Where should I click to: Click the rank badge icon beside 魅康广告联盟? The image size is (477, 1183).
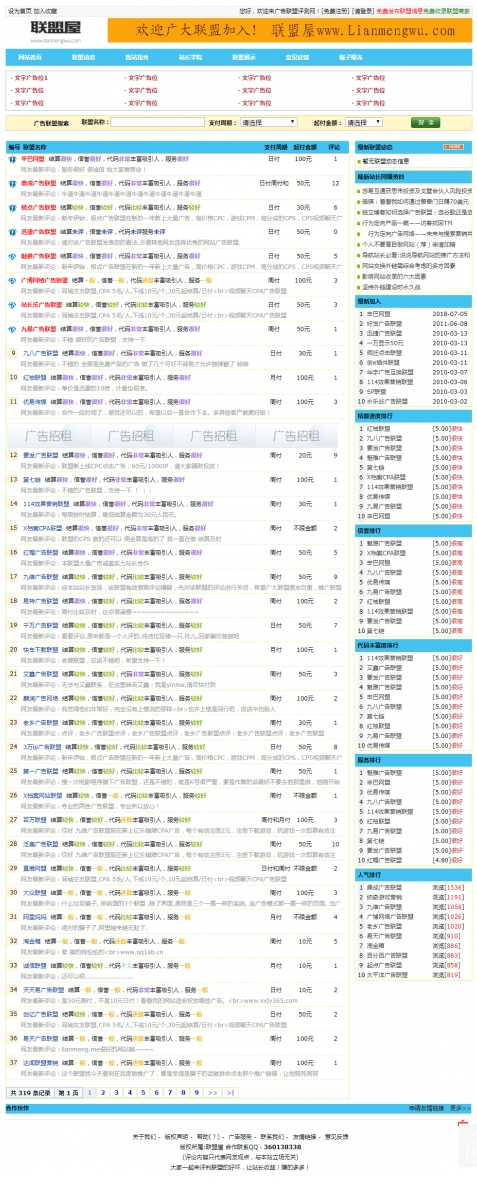[12, 256]
